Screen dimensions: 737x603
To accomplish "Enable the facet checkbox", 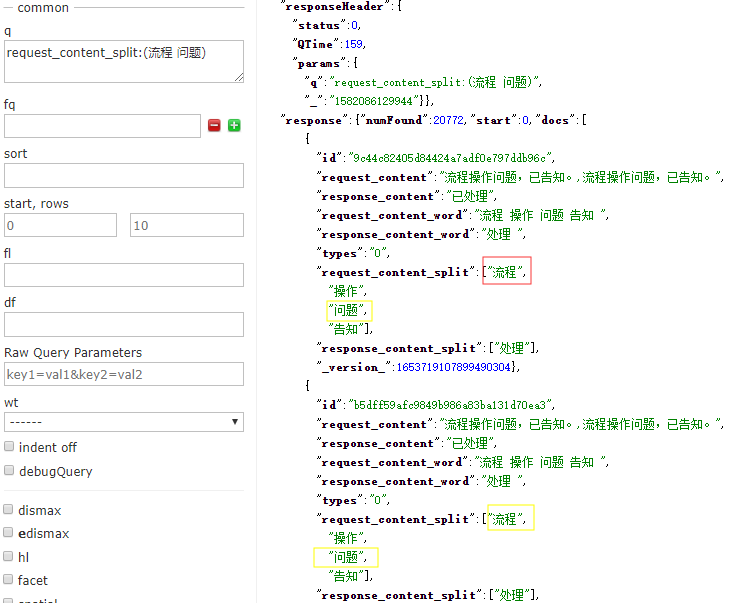I will click(8, 579).
